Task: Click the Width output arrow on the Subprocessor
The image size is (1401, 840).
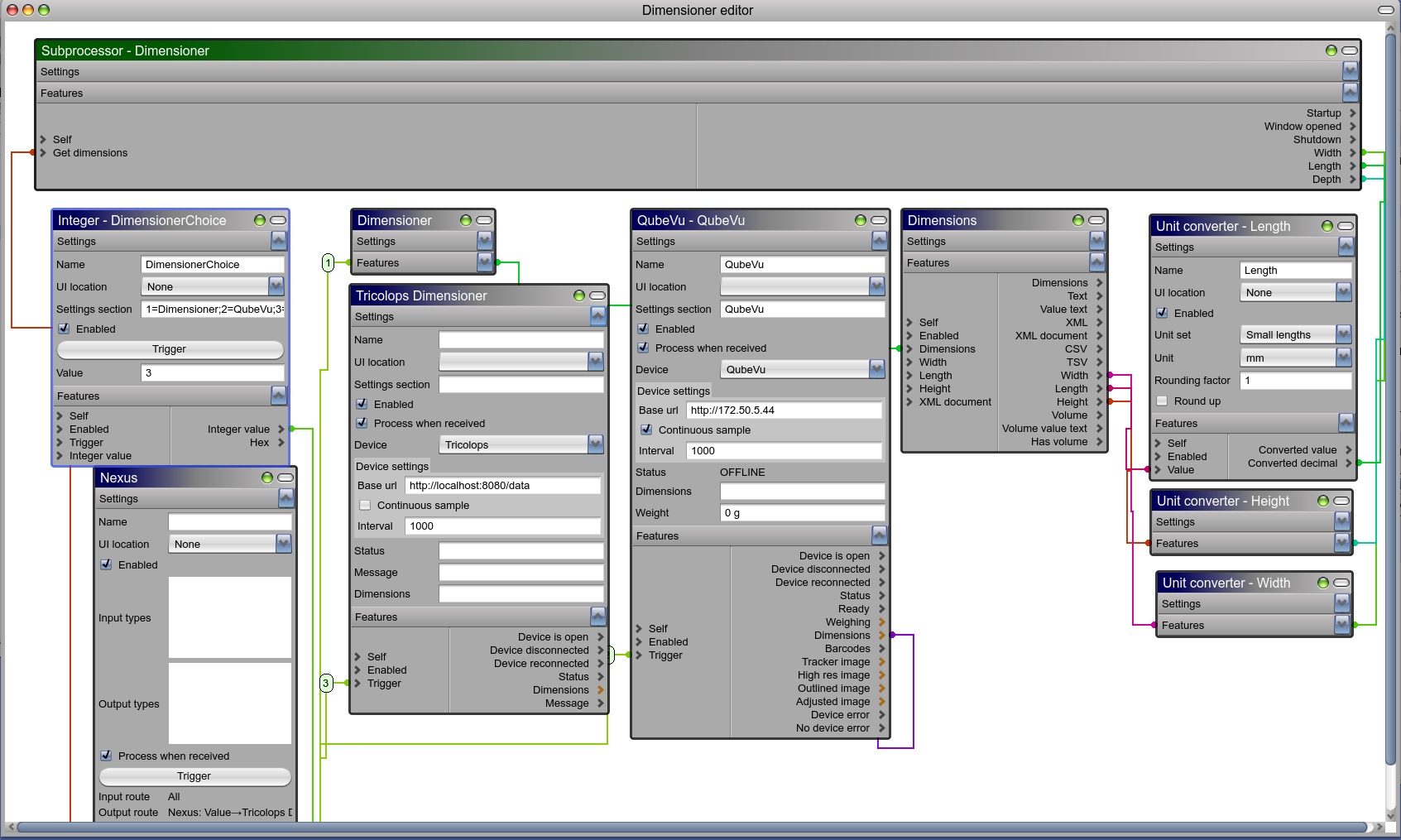Action: point(1354,153)
